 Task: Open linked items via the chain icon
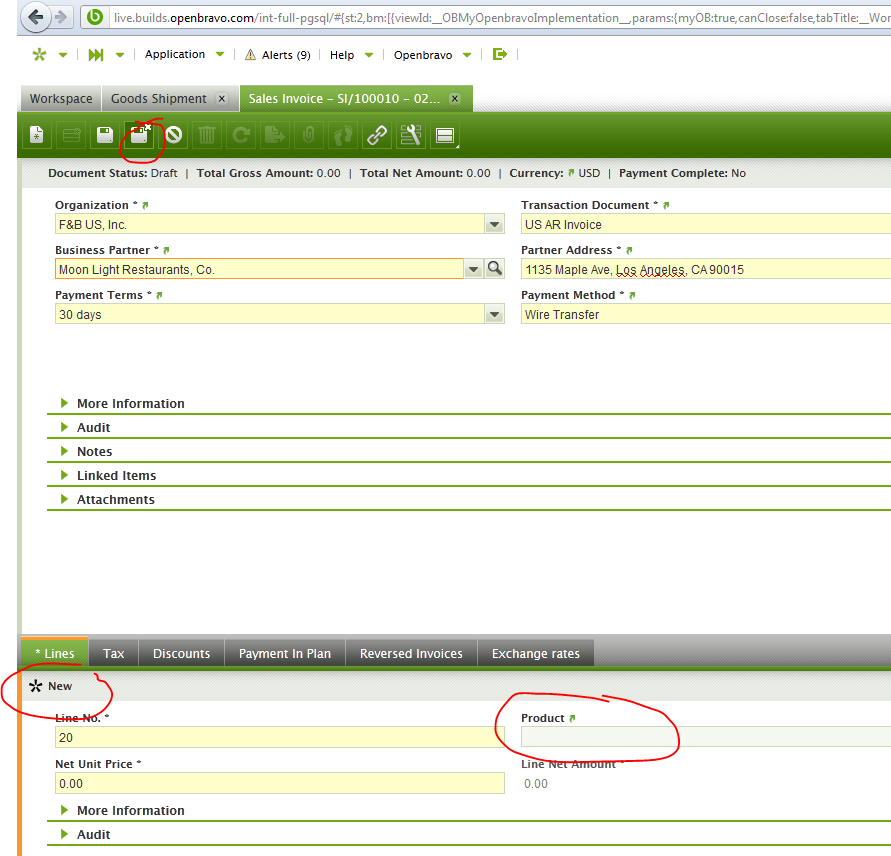(377, 135)
